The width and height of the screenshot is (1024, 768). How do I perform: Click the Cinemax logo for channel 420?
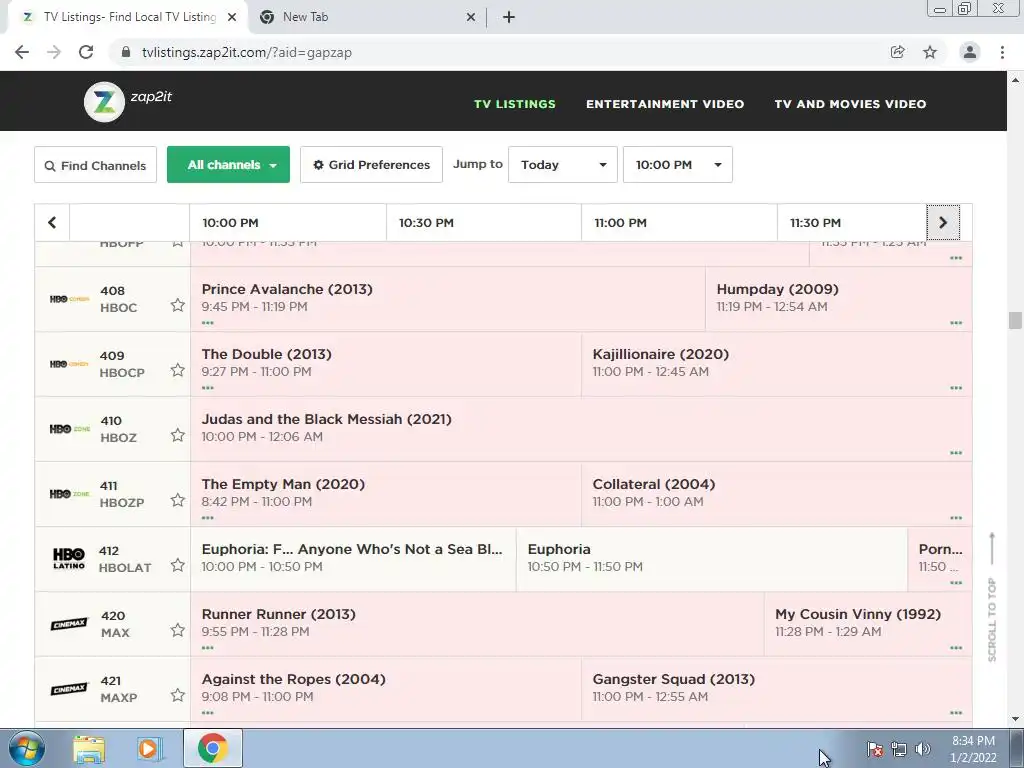(69, 624)
